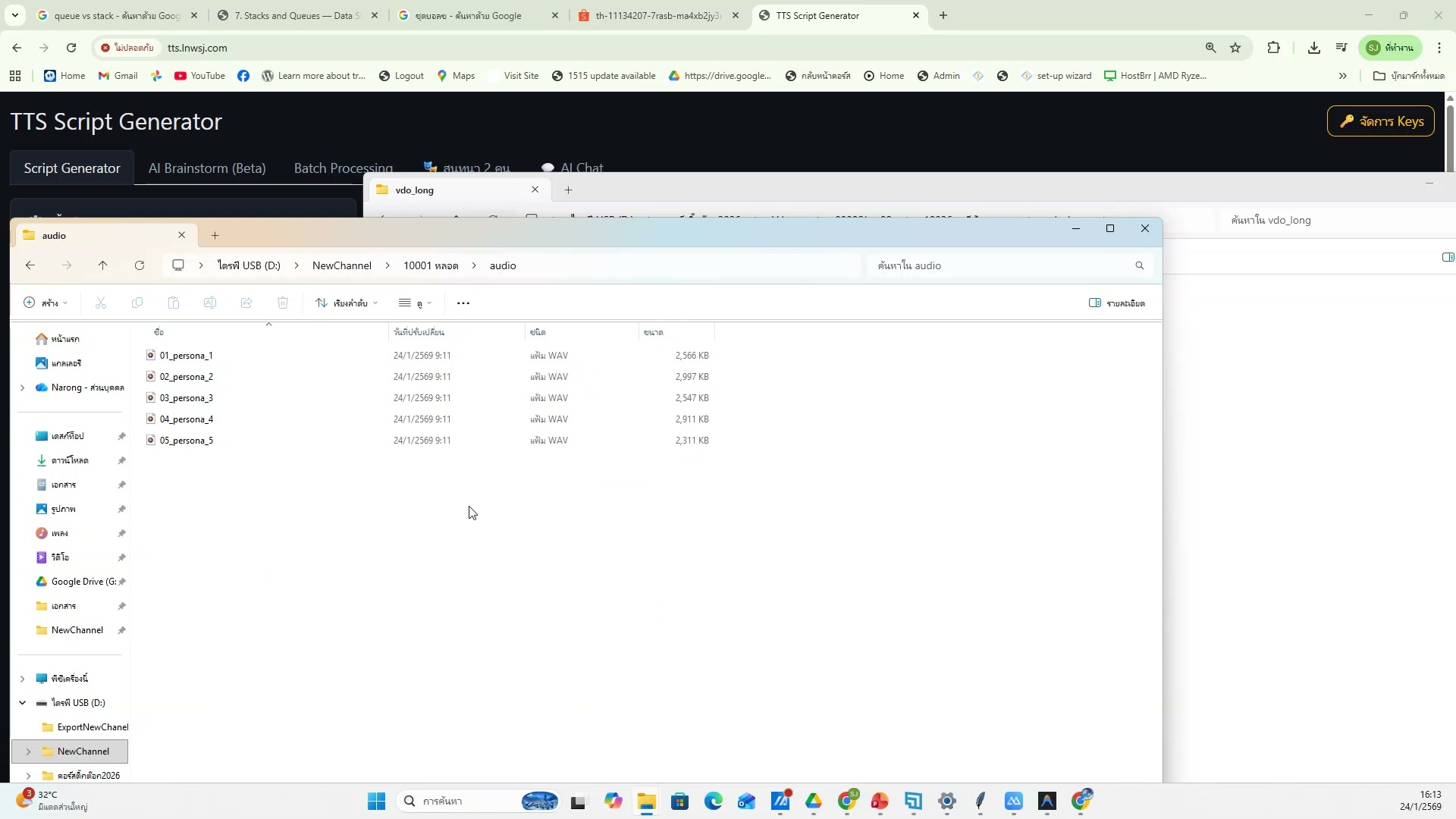Select the Rename icon in the toolbar

[x=209, y=303]
